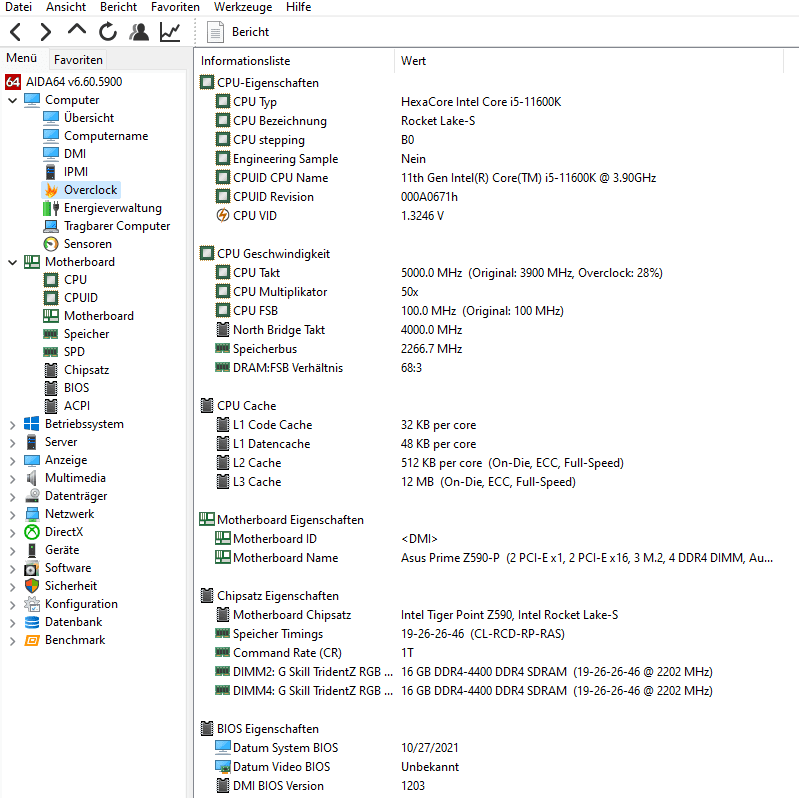Open the Datei menu
799x798 pixels.
pos(18,7)
